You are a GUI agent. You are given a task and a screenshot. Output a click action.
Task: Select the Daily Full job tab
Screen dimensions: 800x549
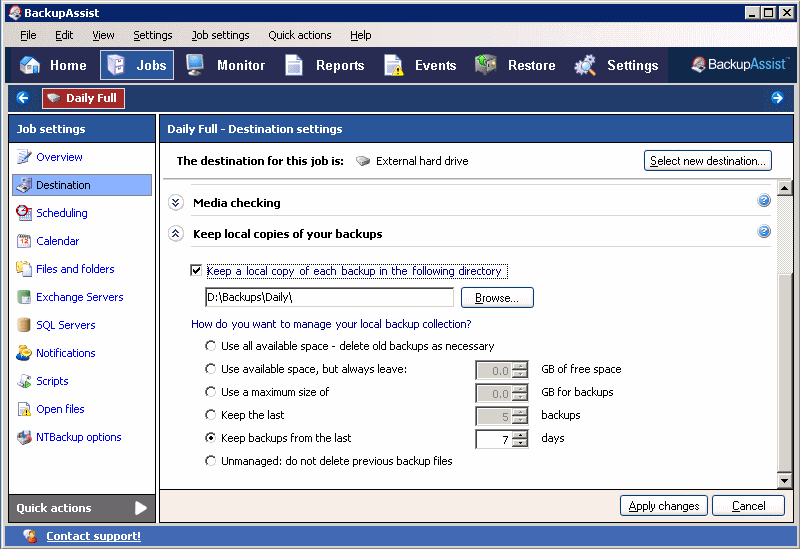point(83,98)
